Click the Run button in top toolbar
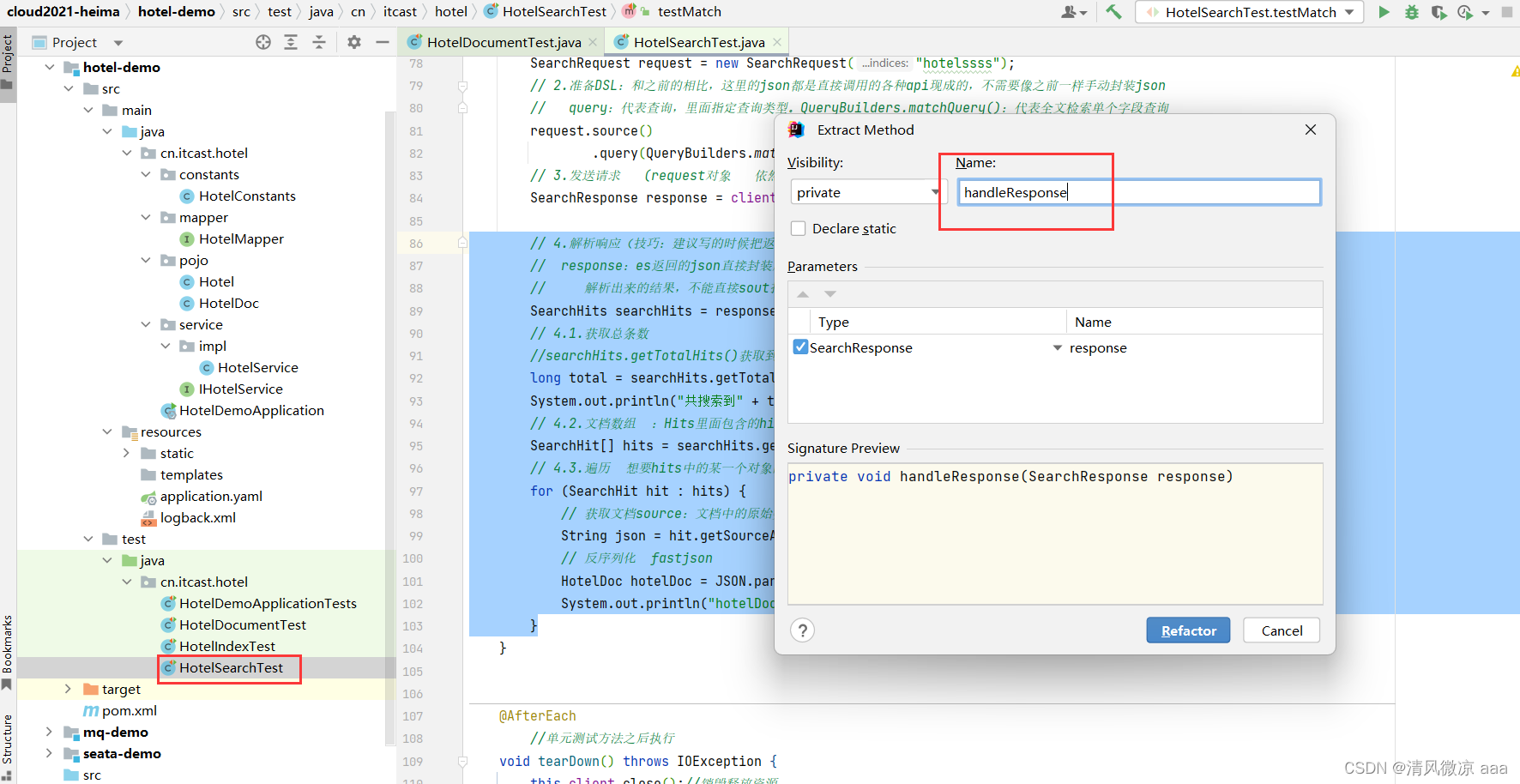1520x784 pixels. (1384, 12)
